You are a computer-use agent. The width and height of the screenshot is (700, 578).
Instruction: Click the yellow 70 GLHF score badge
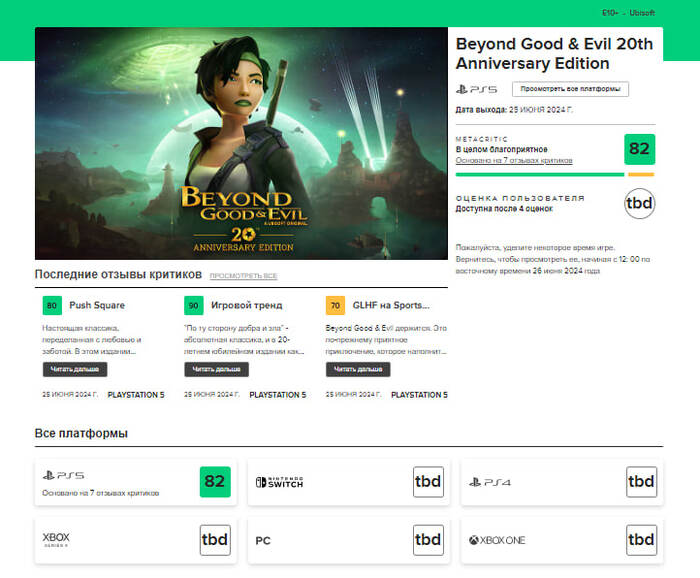point(334,305)
